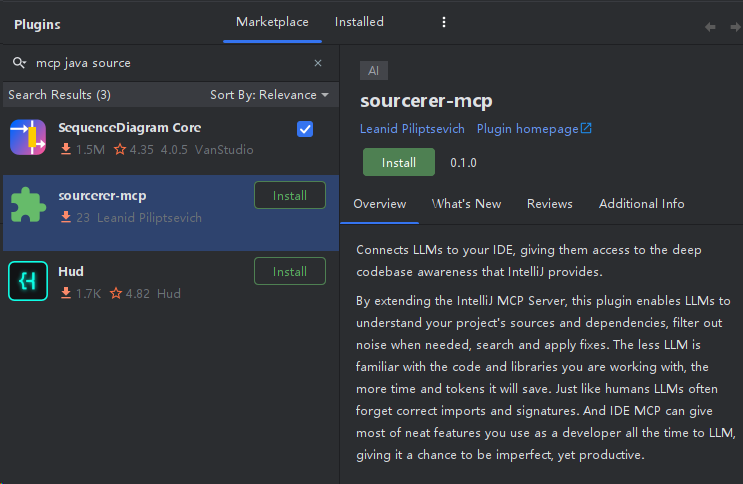Click the sourcerer-mcp heading in details

click(x=426, y=101)
